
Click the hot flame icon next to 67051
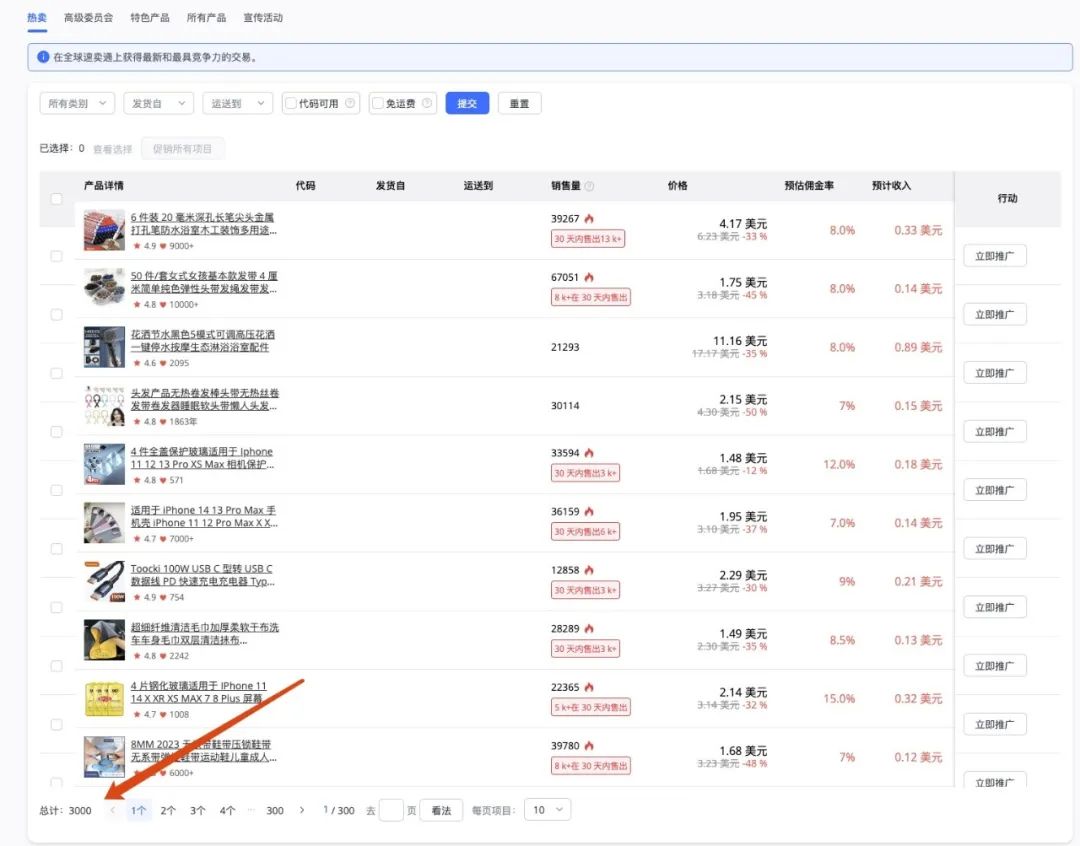pyautogui.click(x=589, y=277)
